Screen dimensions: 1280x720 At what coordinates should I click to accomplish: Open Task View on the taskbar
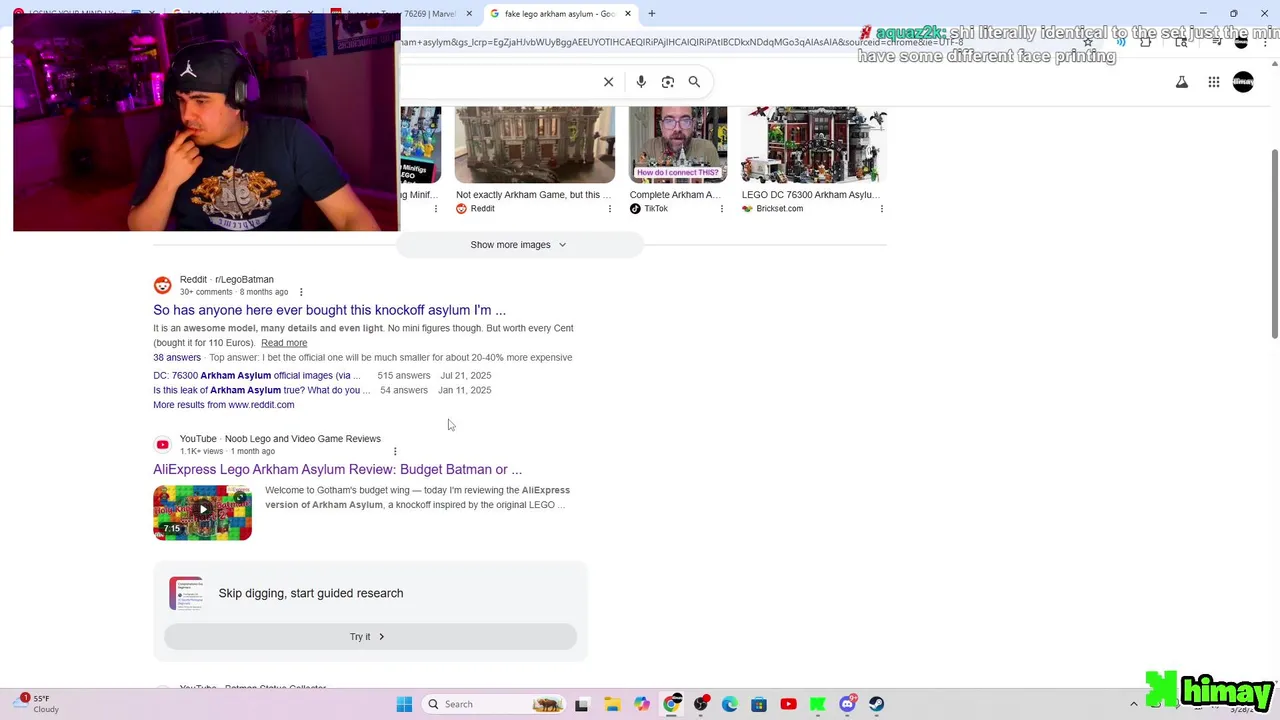click(582, 704)
